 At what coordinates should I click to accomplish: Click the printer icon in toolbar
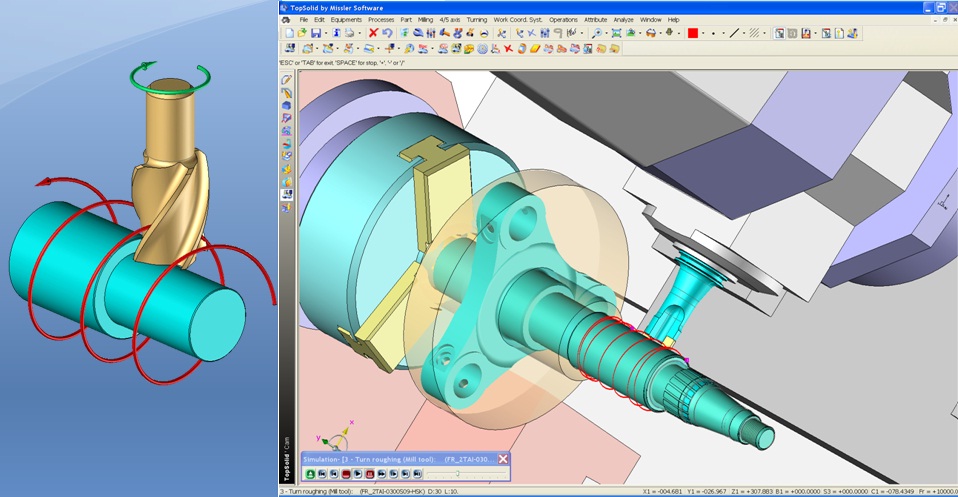[x=349, y=33]
